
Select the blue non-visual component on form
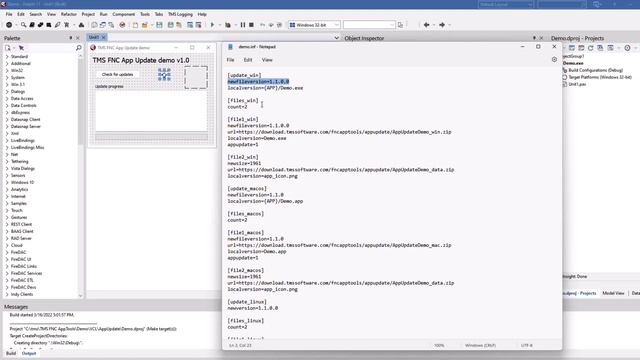click(x=164, y=74)
